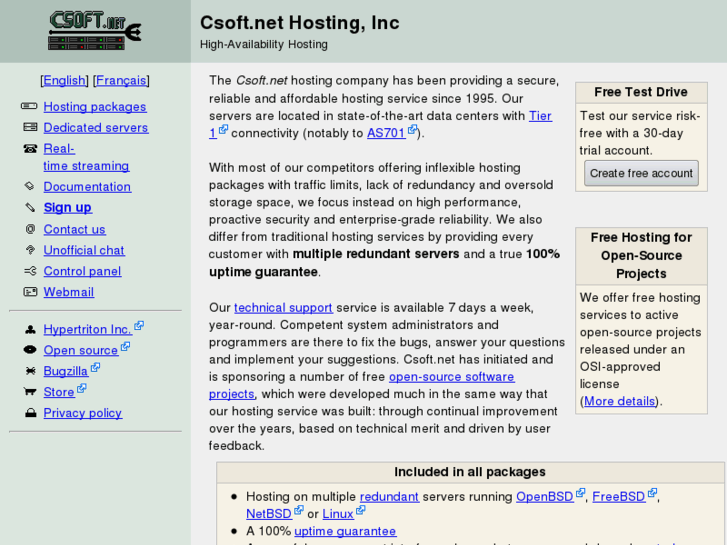Click the at-sign icon beside Contact us
The height and width of the screenshot is (545, 727).
pos(30,229)
